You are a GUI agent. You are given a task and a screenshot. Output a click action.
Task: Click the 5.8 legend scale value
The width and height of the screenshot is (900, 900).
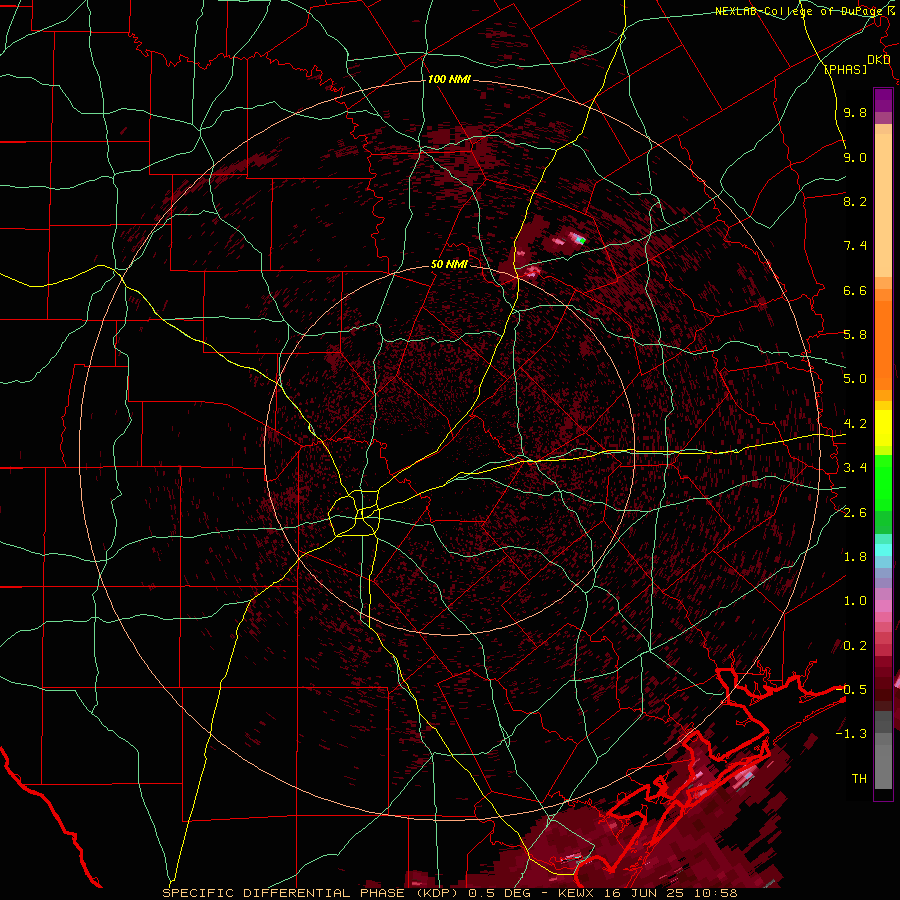855,335
